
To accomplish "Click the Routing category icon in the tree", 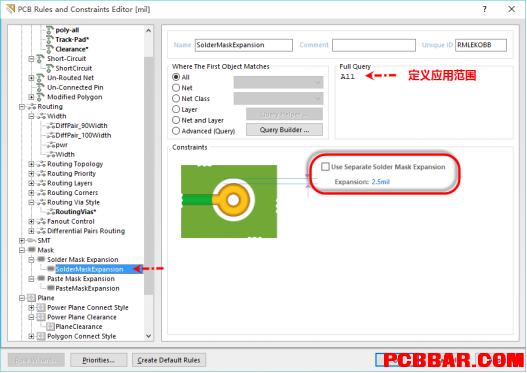I will tap(32, 107).
